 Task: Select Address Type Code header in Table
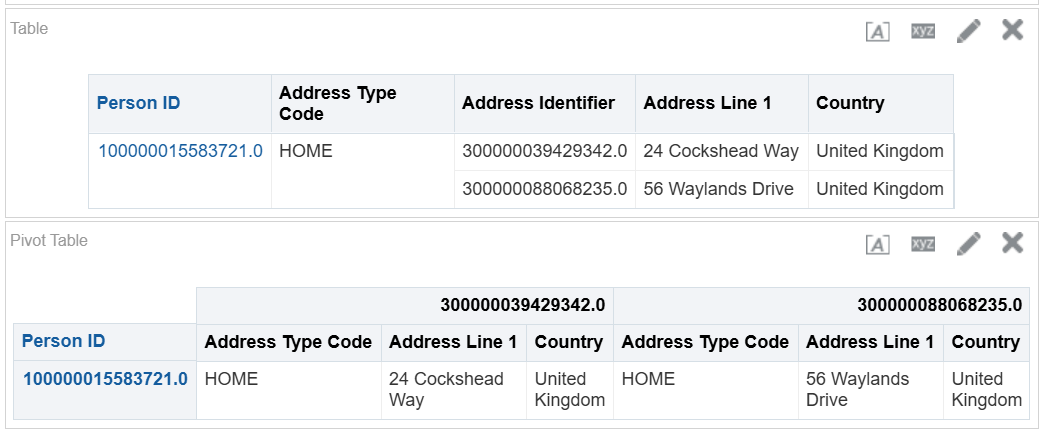click(x=338, y=103)
